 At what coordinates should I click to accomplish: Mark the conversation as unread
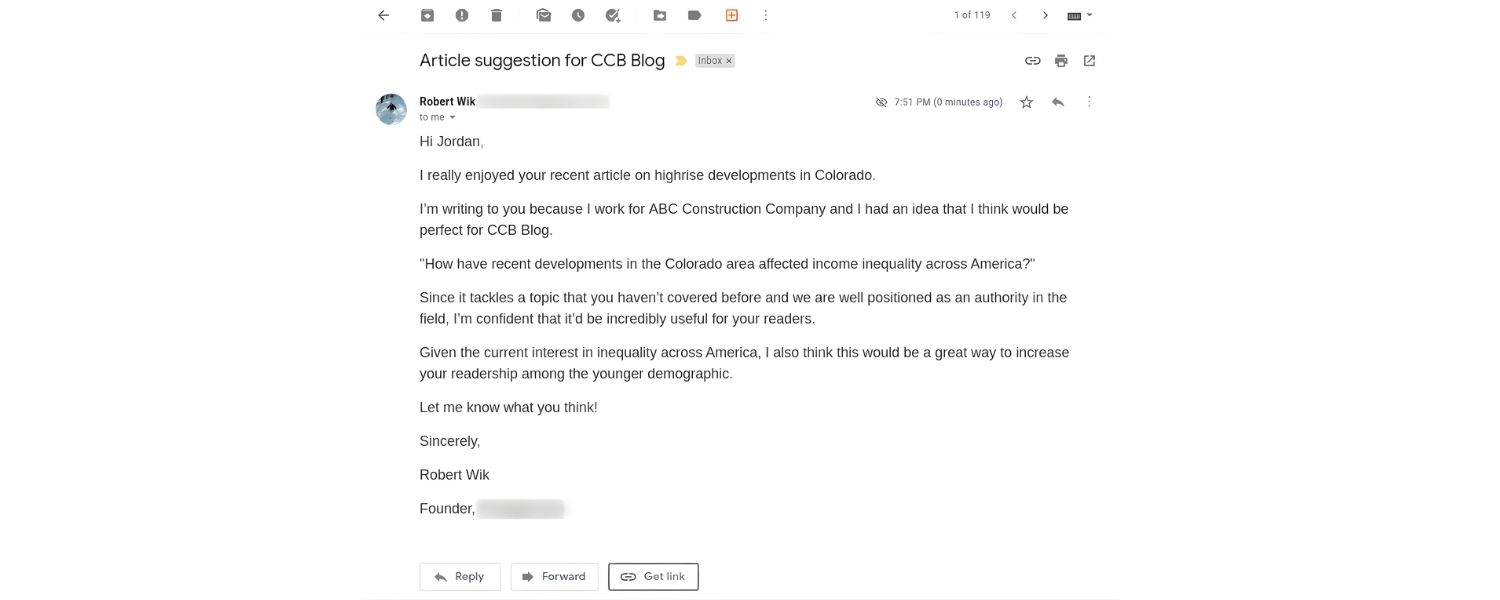coord(543,14)
